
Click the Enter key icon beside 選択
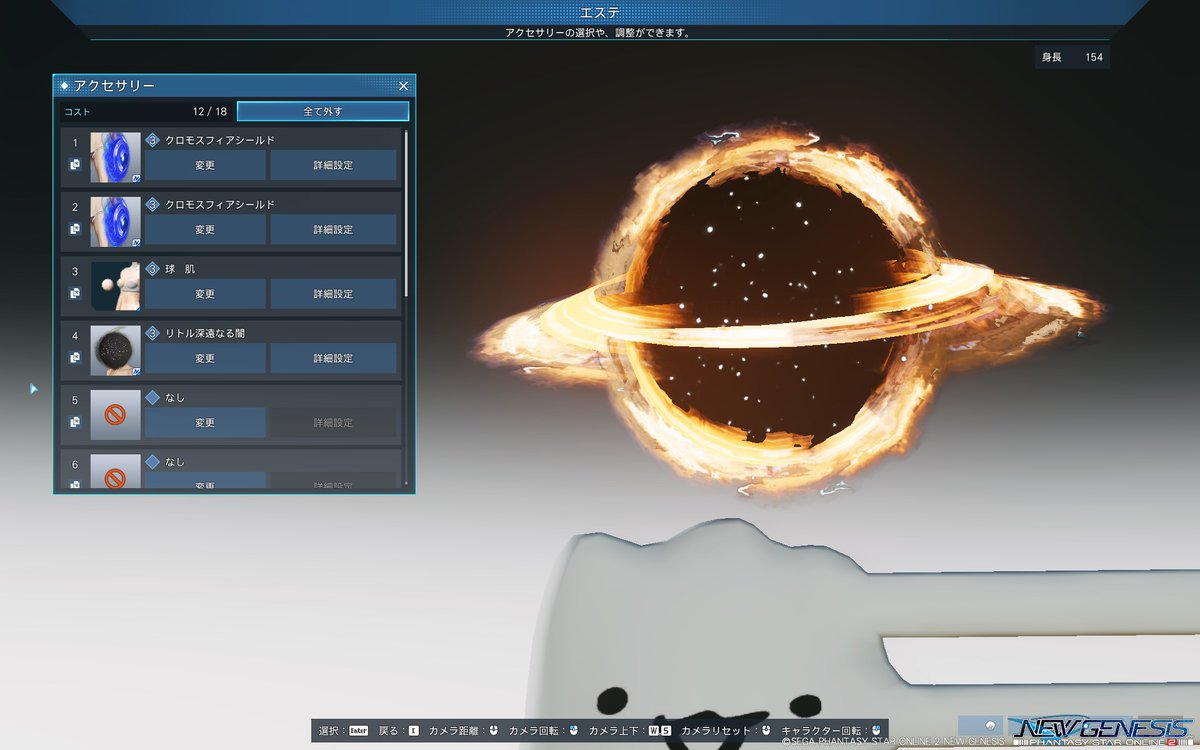click(x=359, y=731)
